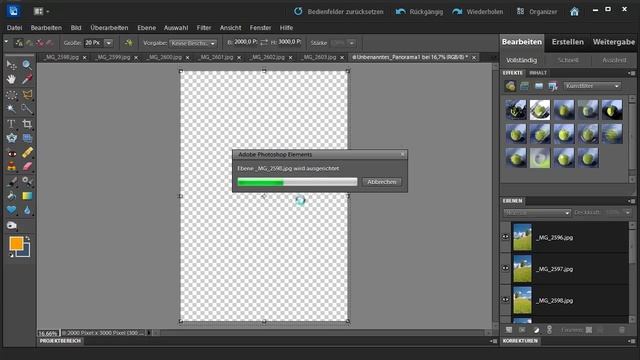Click the green alignment progress bar
The height and width of the screenshot is (360, 640).
click(x=297, y=182)
